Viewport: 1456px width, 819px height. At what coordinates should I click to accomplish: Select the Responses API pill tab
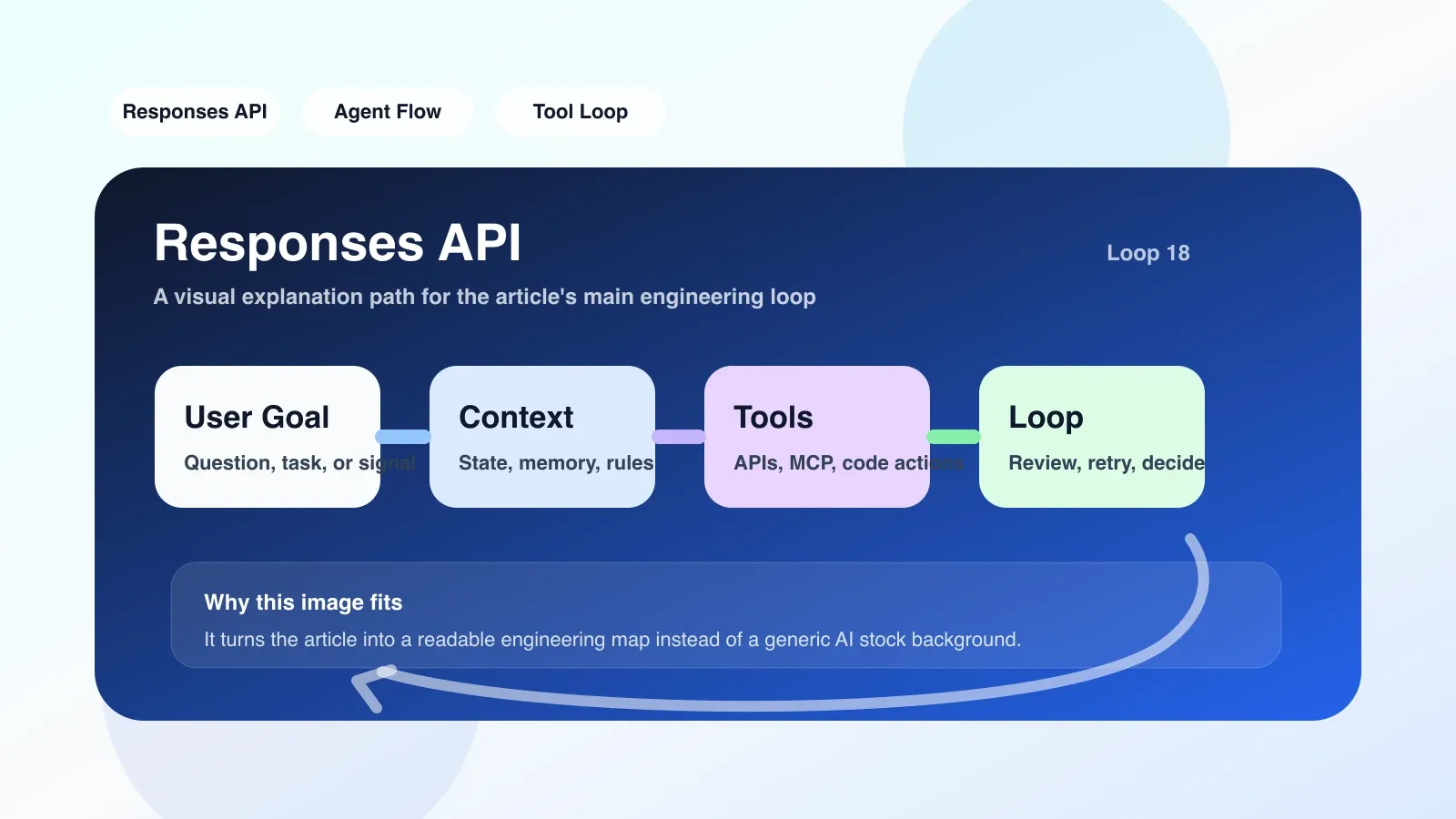point(195,112)
